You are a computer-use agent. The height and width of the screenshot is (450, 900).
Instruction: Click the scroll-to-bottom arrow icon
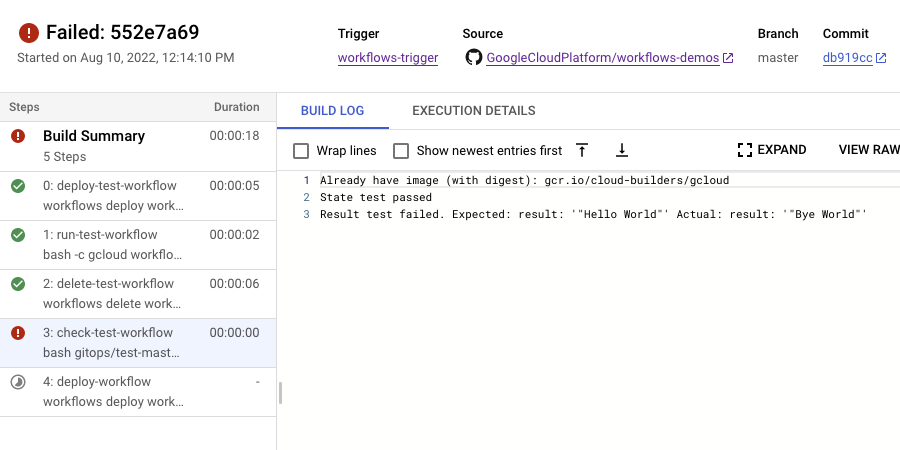621,150
